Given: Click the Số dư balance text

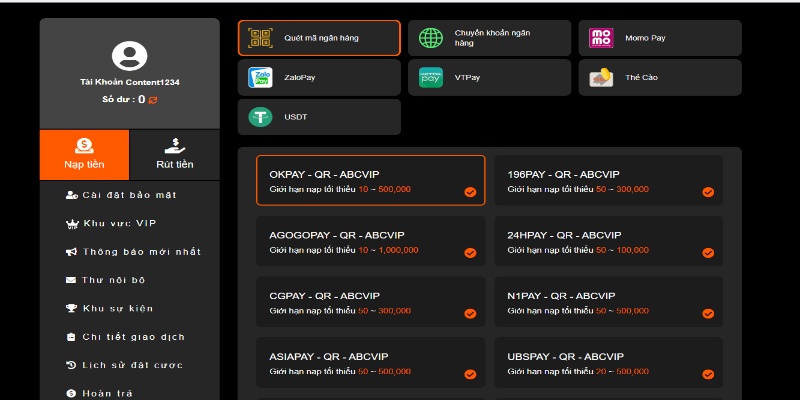Looking at the screenshot, I should [x=123, y=99].
